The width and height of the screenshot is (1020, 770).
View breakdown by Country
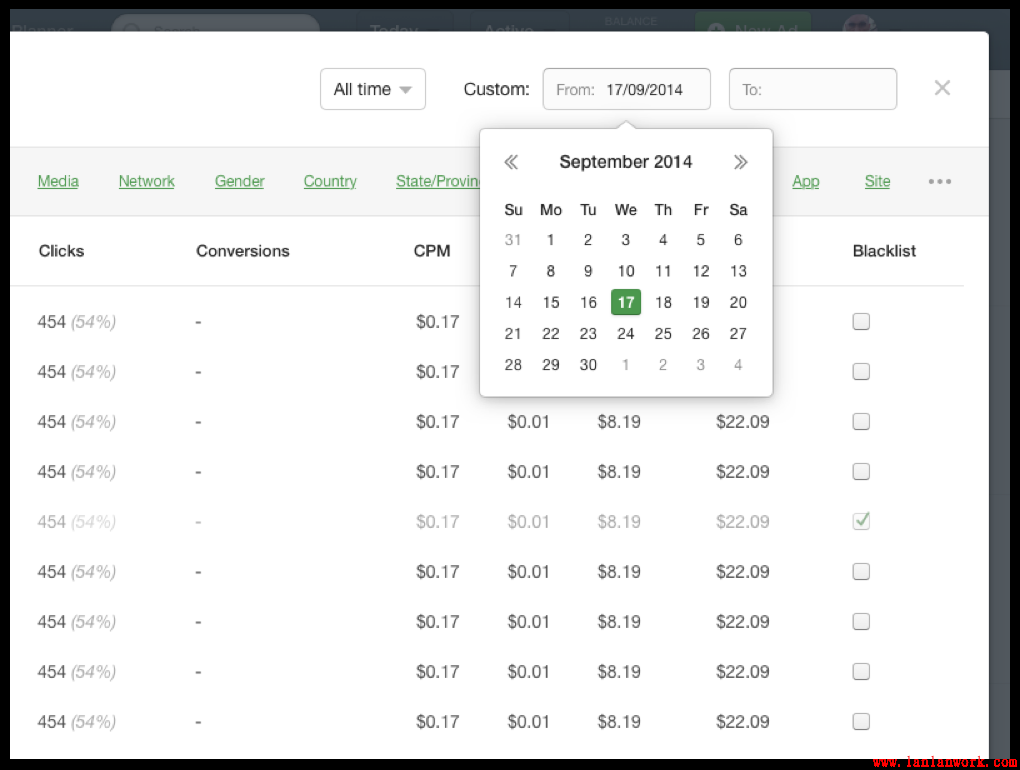pyautogui.click(x=330, y=181)
